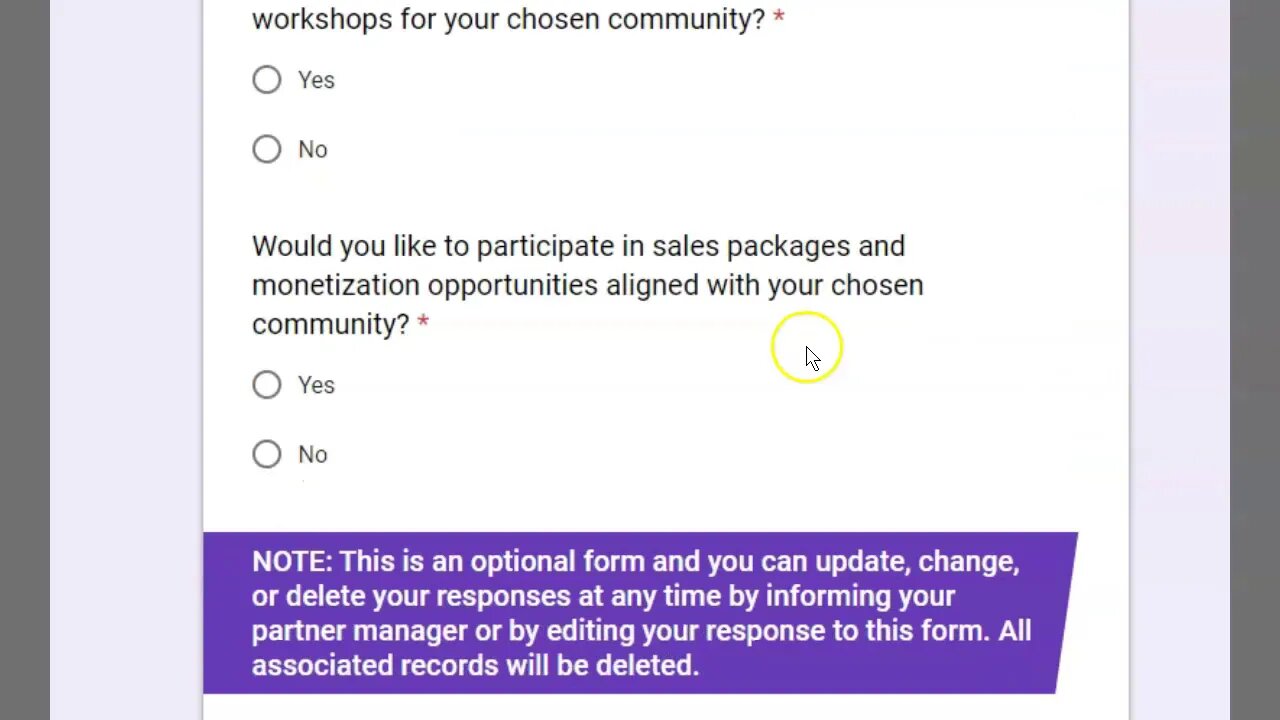1280x720 pixels.
Task: Click the lavender background left of form card
Action: pos(126,360)
